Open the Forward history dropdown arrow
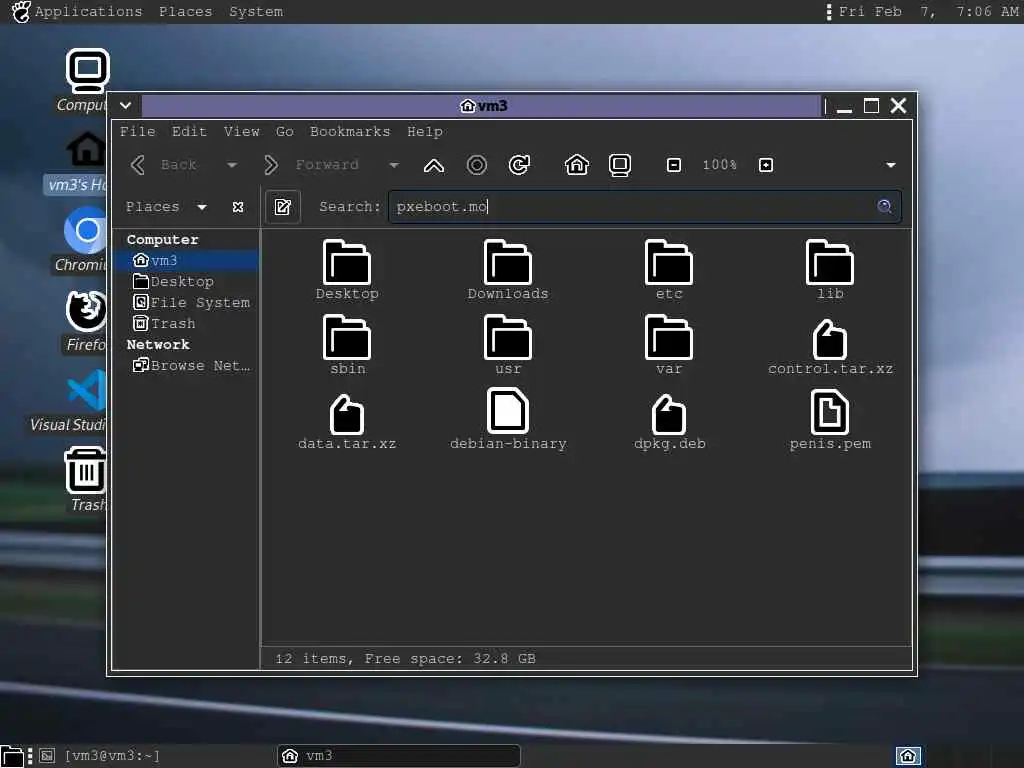The width and height of the screenshot is (1024, 768). click(394, 165)
